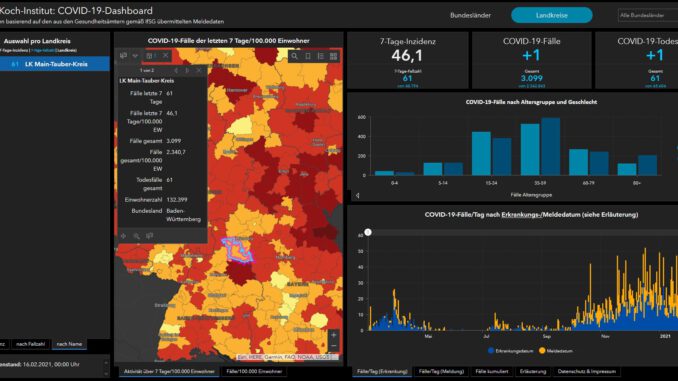Select LK Main-Tauber-Kreis in the list

pos(55,64)
